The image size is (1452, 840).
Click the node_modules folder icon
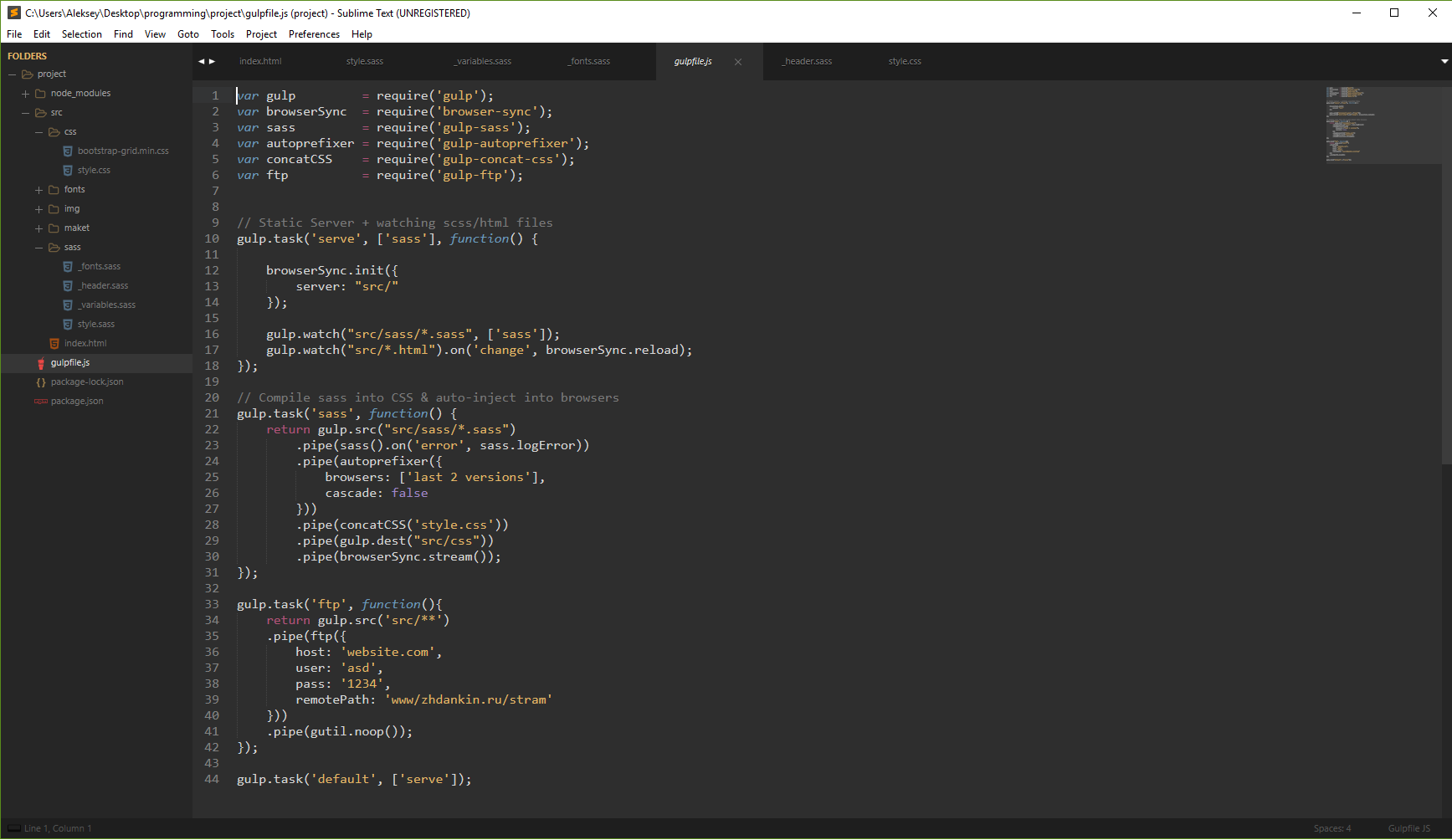(x=40, y=94)
